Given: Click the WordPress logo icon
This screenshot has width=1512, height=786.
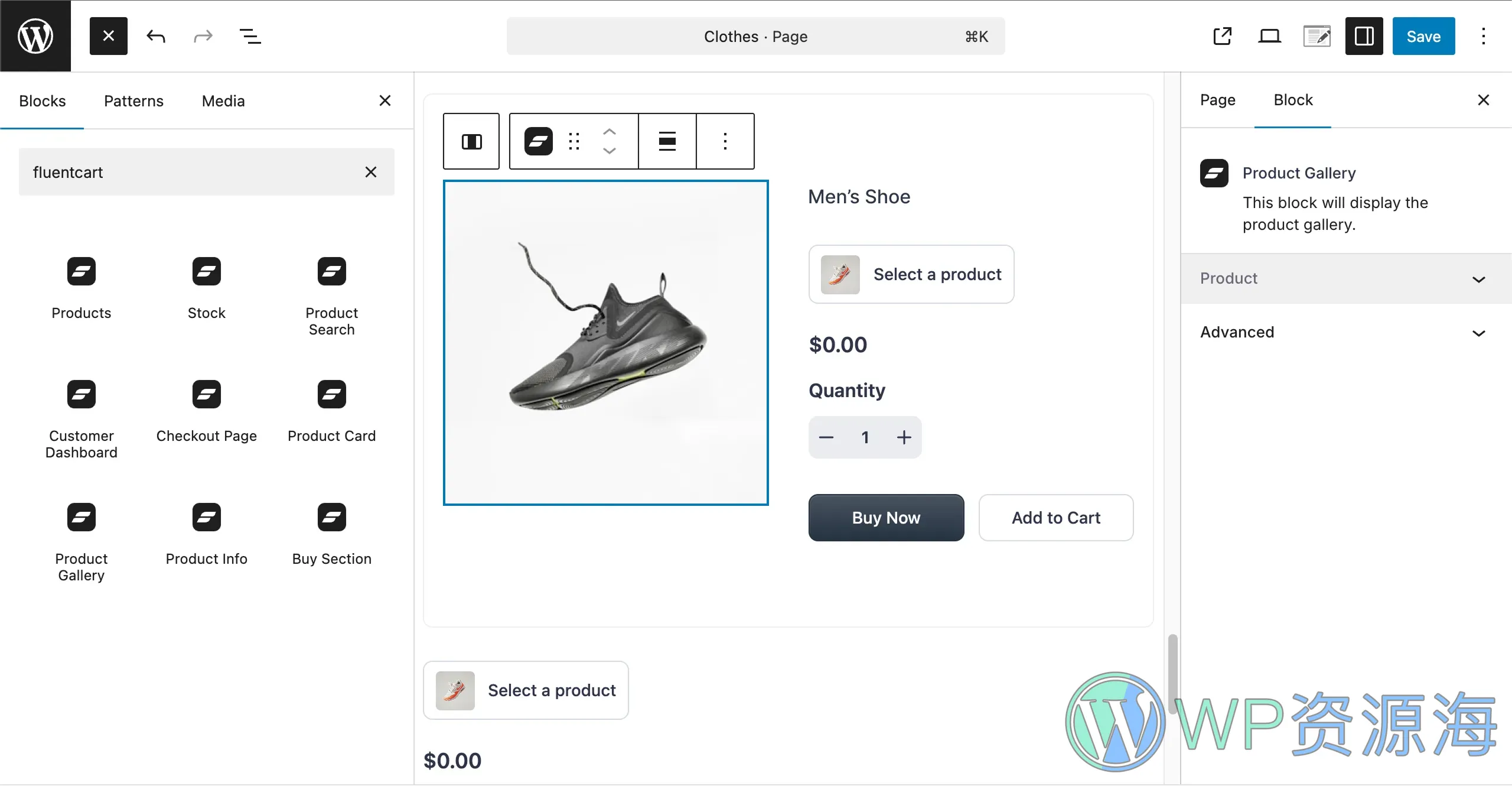Looking at the screenshot, I should tap(35, 35).
